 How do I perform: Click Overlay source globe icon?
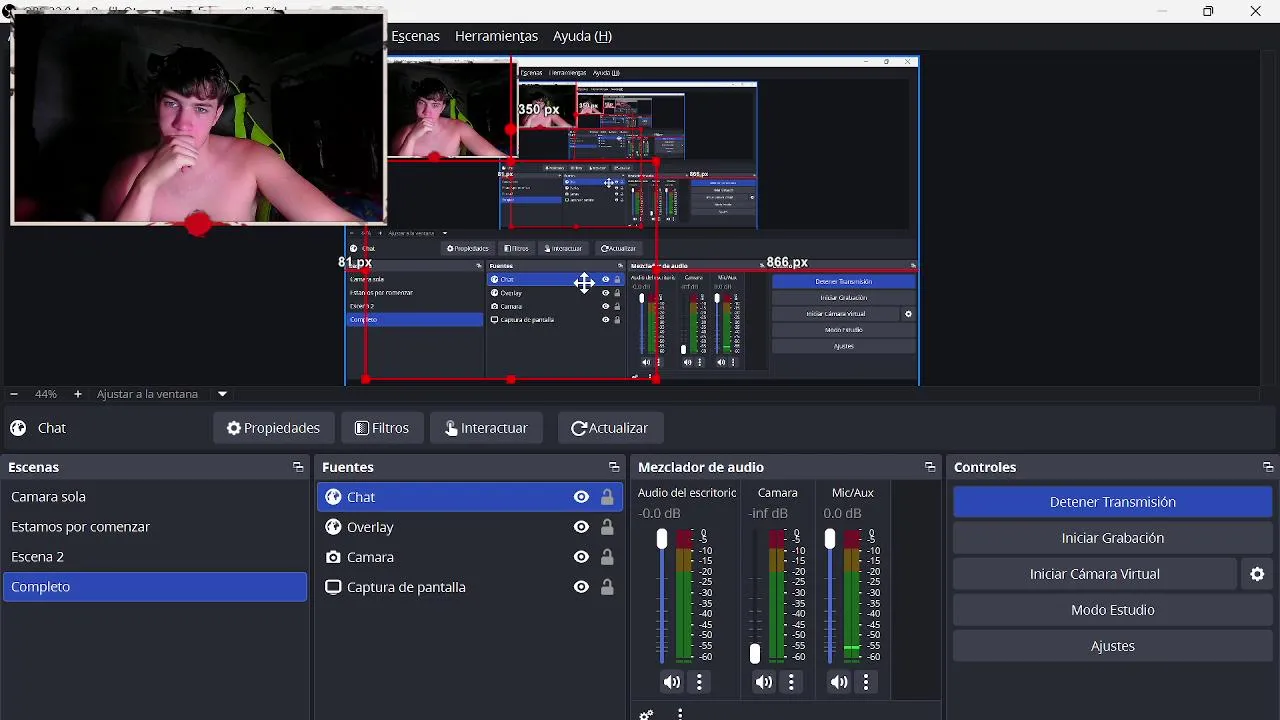point(333,527)
